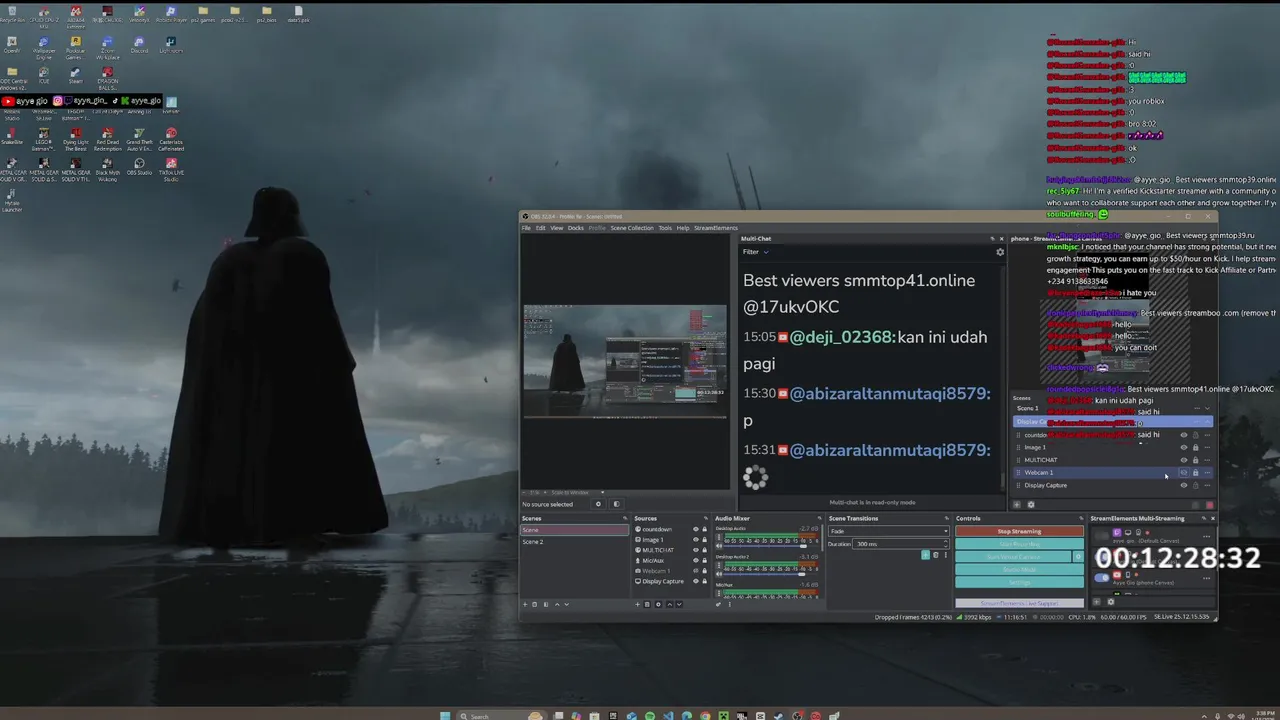Launch the OBS Studio desktop shortcut

[139, 165]
